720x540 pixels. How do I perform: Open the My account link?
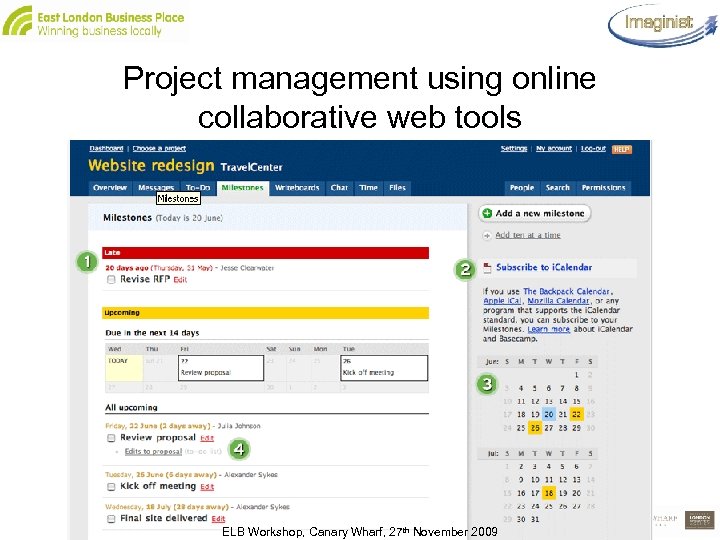[x=554, y=148]
